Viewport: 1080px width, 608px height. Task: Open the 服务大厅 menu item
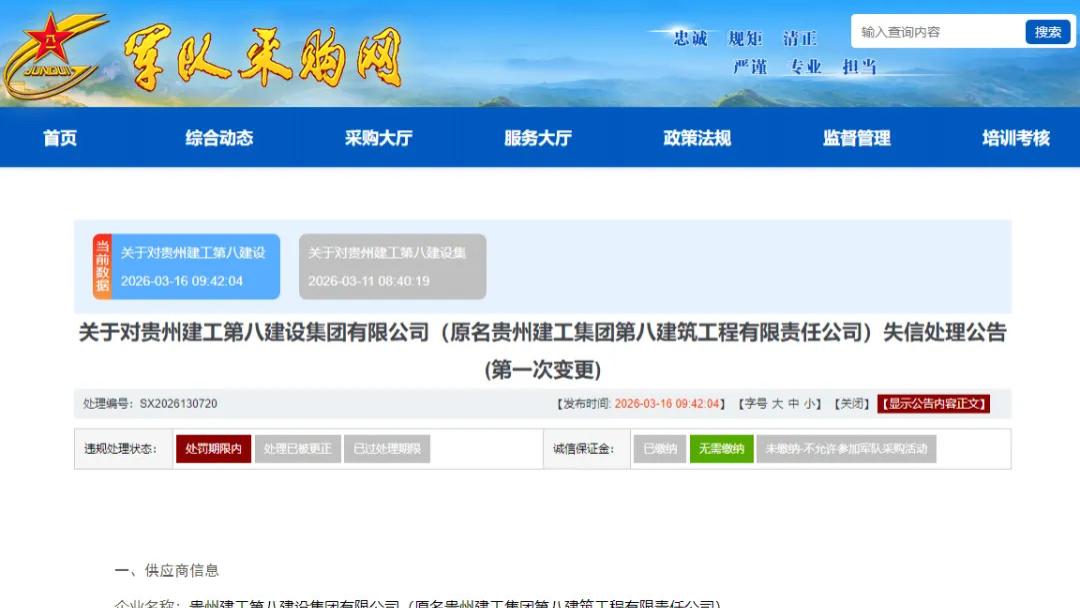(537, 139)
